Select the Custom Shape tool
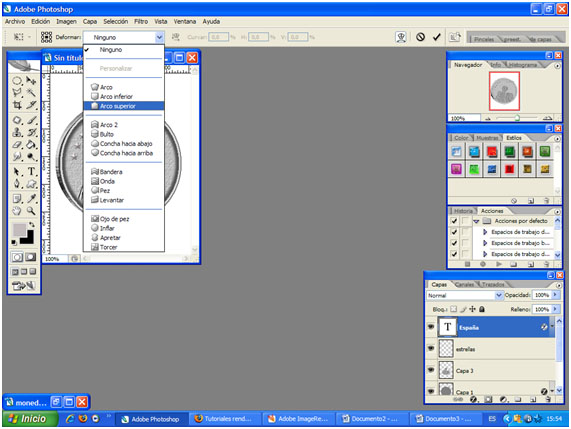The width and height of the screenshot is (571, 429). click(31, 184)
